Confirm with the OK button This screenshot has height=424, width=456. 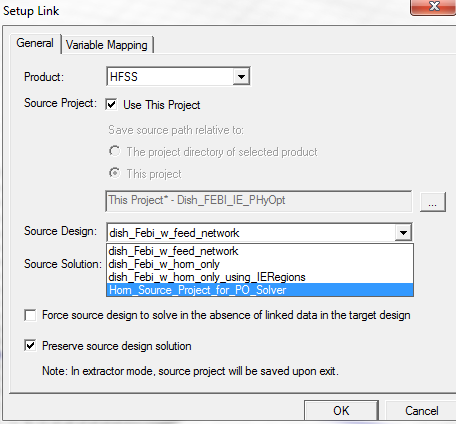pos(341,411)
